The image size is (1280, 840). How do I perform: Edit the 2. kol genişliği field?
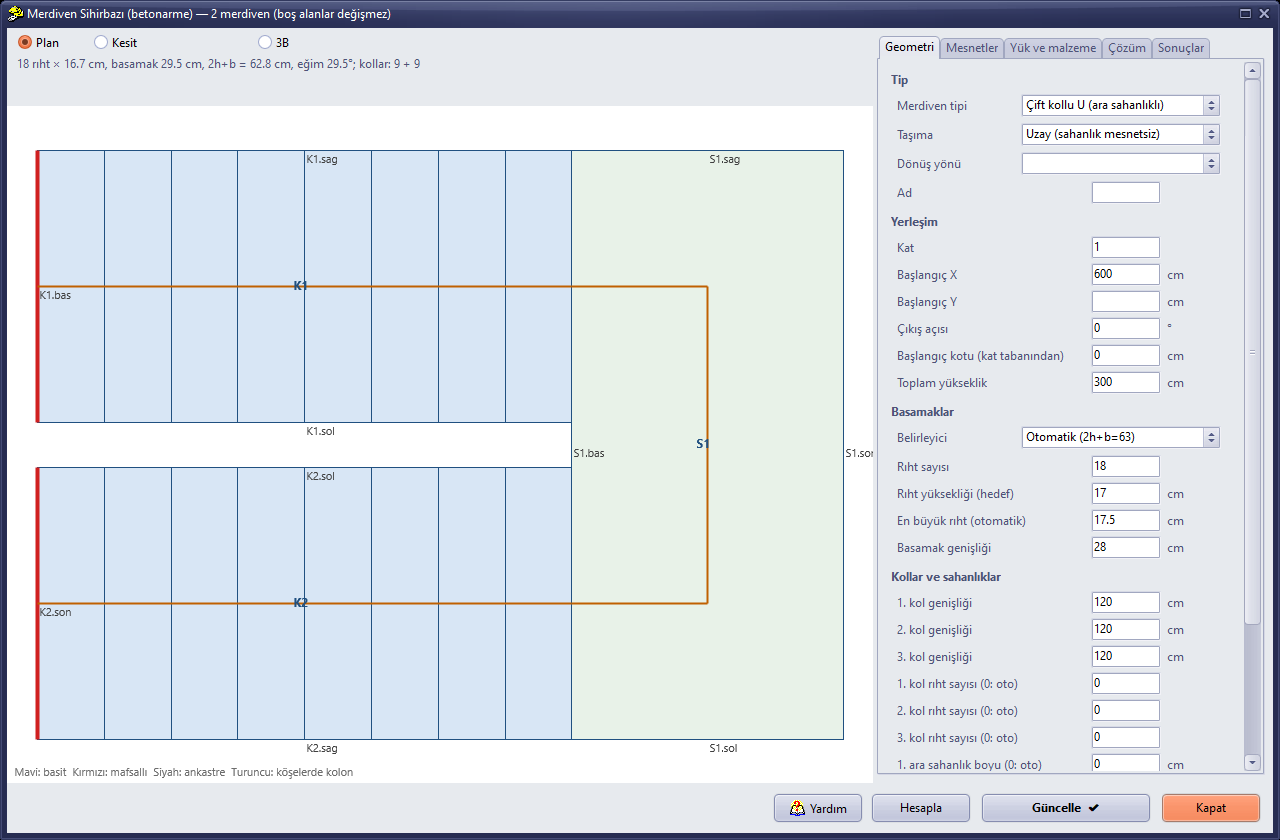coord(1126,629)
